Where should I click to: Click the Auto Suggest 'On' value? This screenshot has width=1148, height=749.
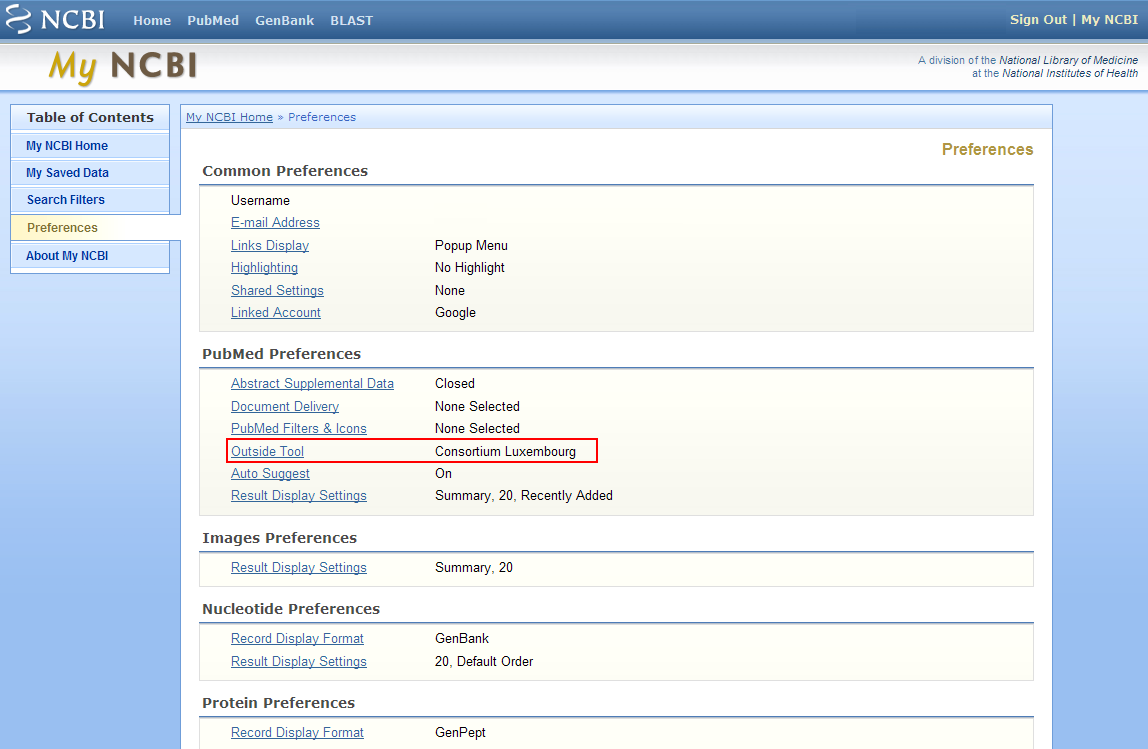pyautogui.click(x=443, y=474)
